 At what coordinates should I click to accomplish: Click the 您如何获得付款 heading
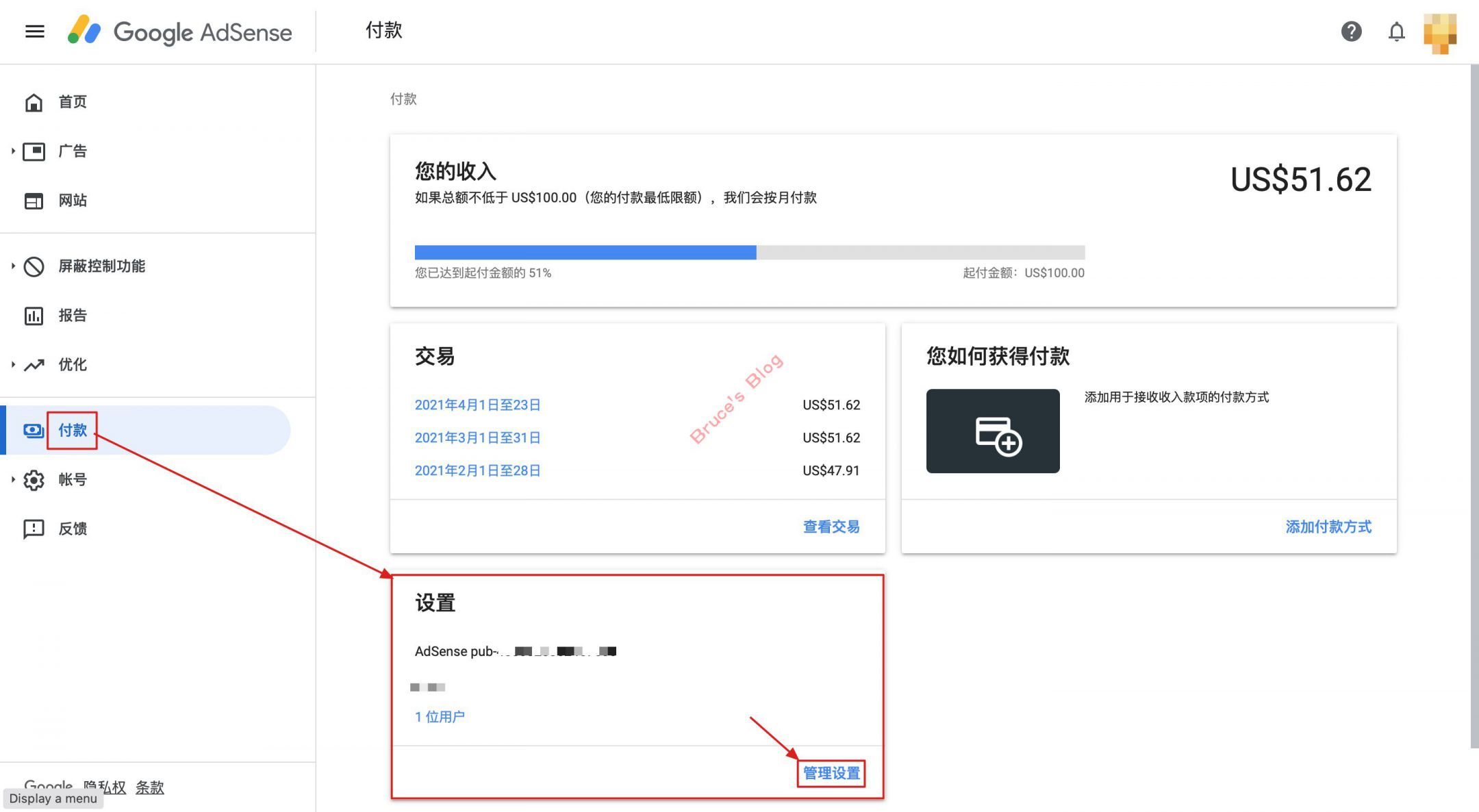tap(998, 357)
